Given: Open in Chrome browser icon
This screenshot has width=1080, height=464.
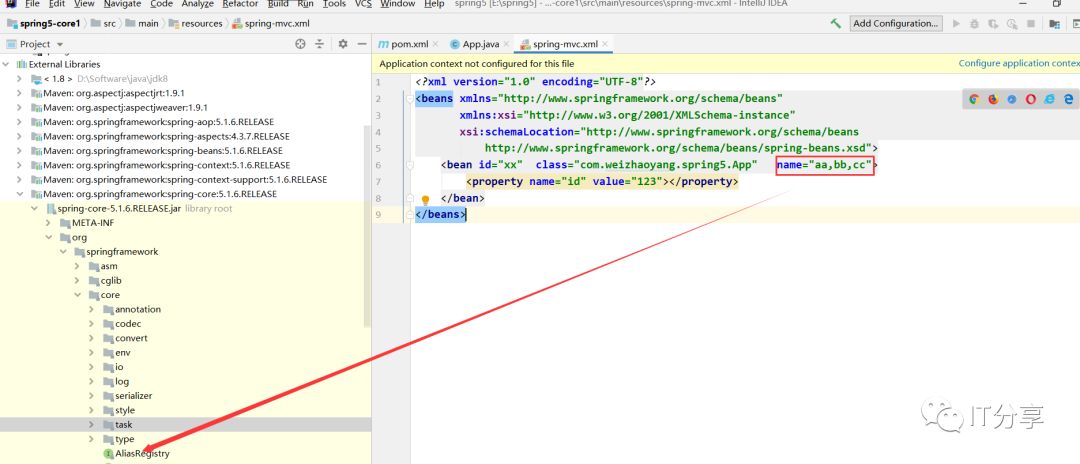Looking at the screenshot, I should click(974, 99).
